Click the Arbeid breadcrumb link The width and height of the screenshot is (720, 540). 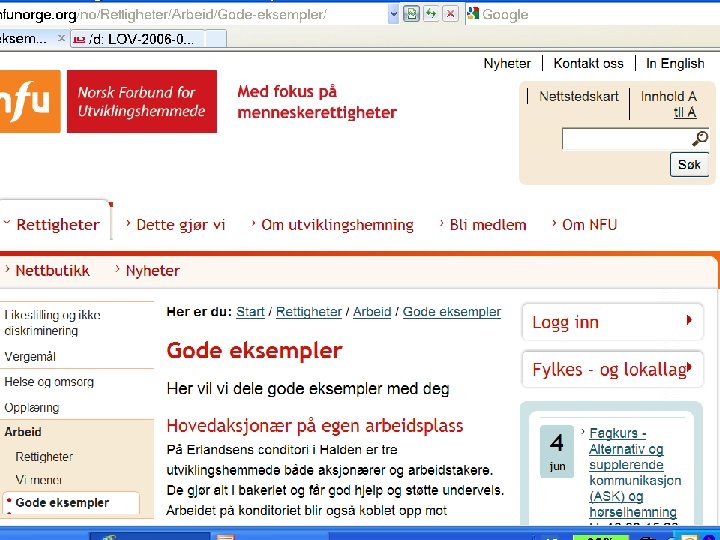(372, 312)
